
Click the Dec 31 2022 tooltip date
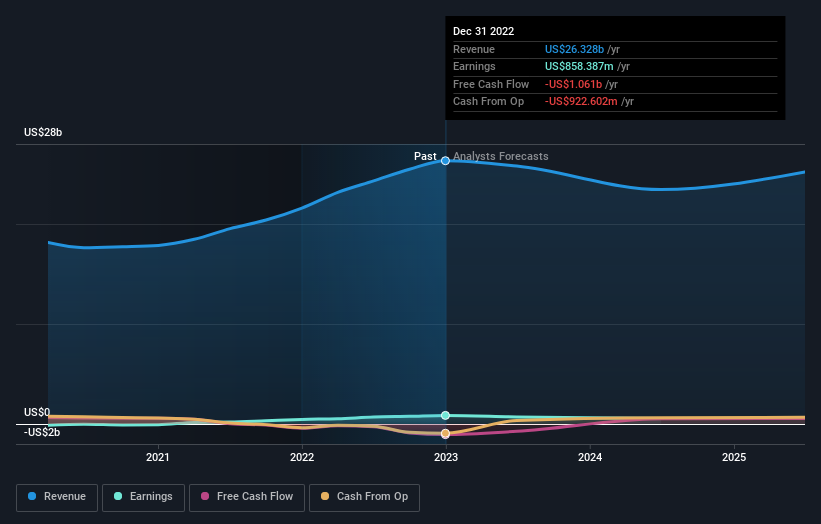tap(483, 31)
